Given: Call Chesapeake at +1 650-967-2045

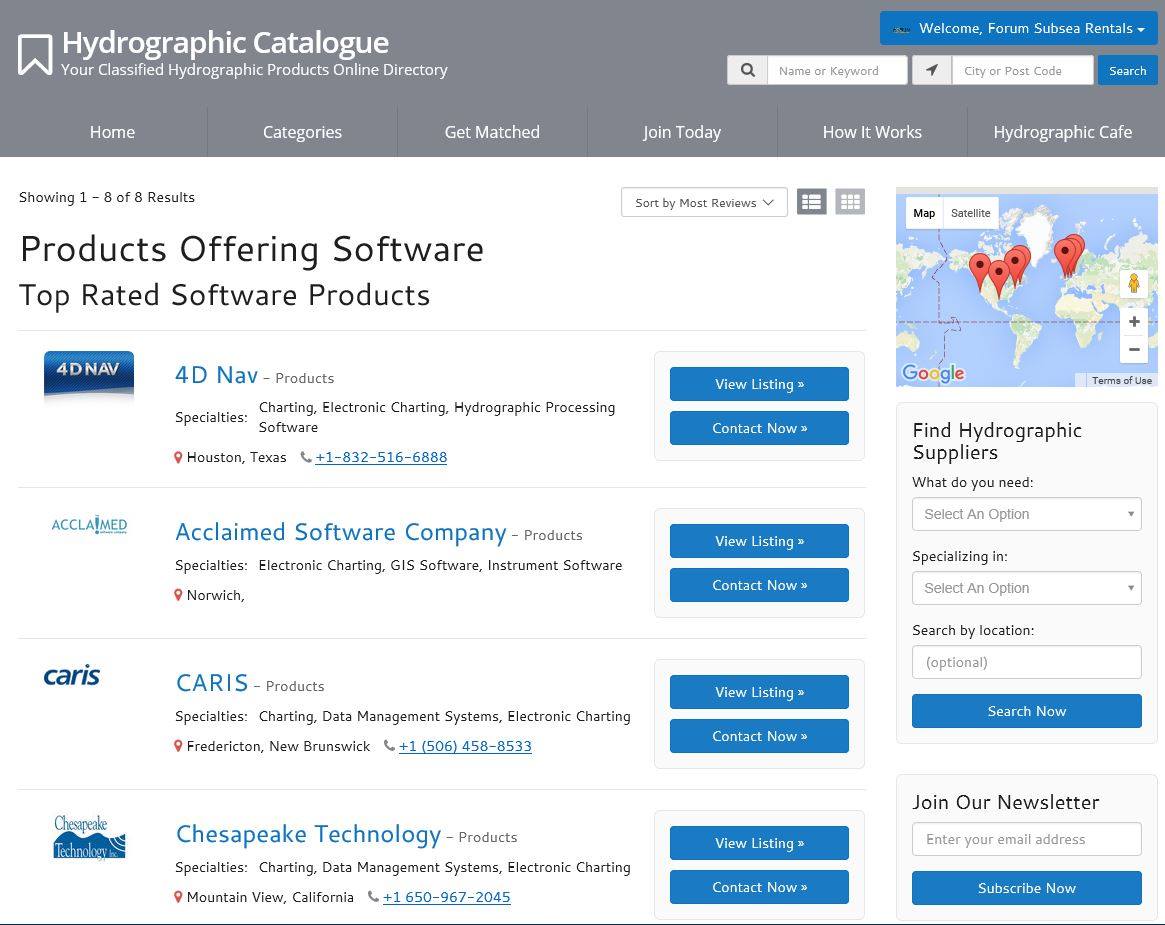Looking at the screenshot, I should coord(447,897).
